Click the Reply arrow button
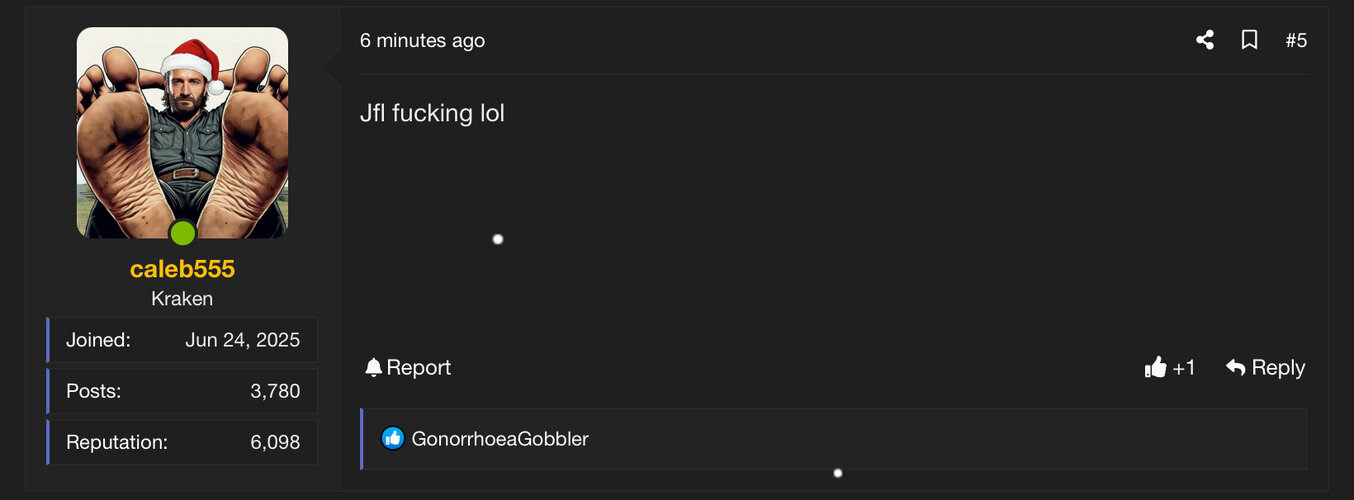1354x500 pixels. coord(1236,367)
